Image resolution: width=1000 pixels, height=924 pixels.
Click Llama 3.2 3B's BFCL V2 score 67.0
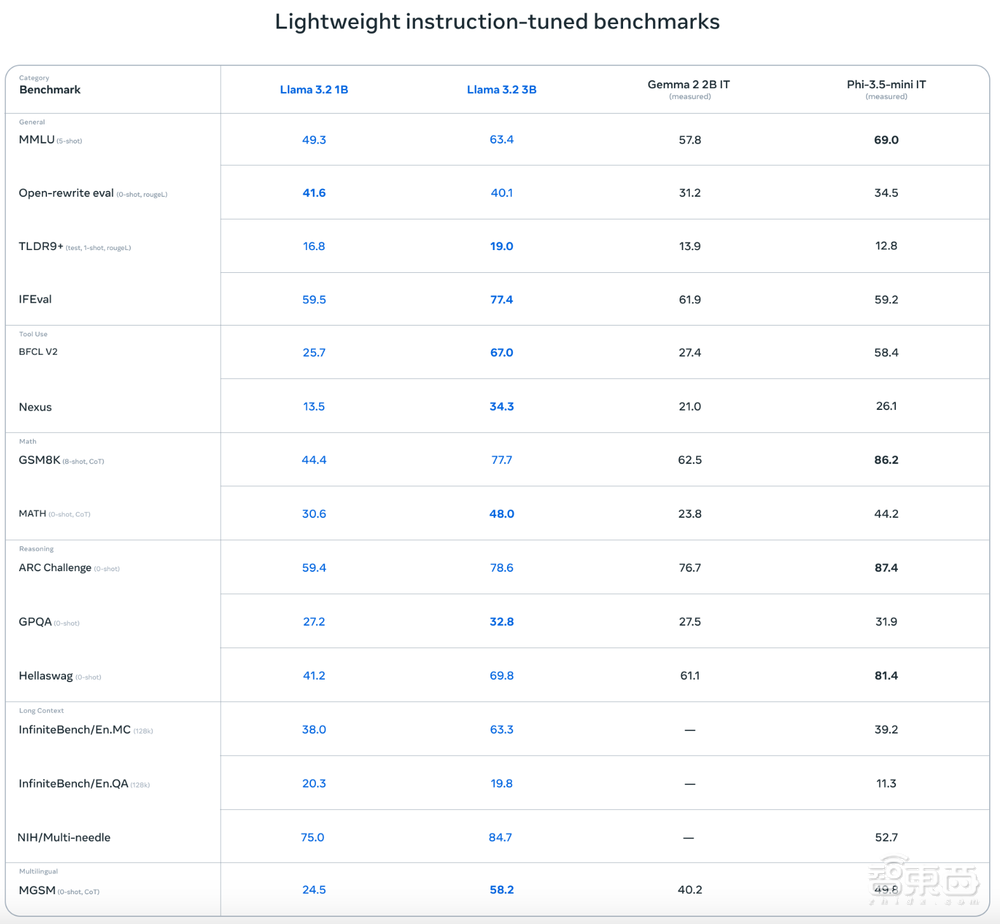pos(501,353)
